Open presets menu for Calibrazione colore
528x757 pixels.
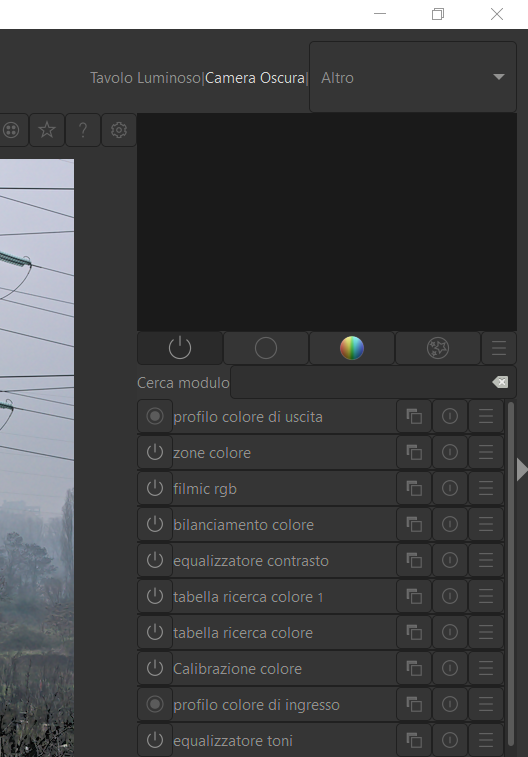(x=486, y=668)
